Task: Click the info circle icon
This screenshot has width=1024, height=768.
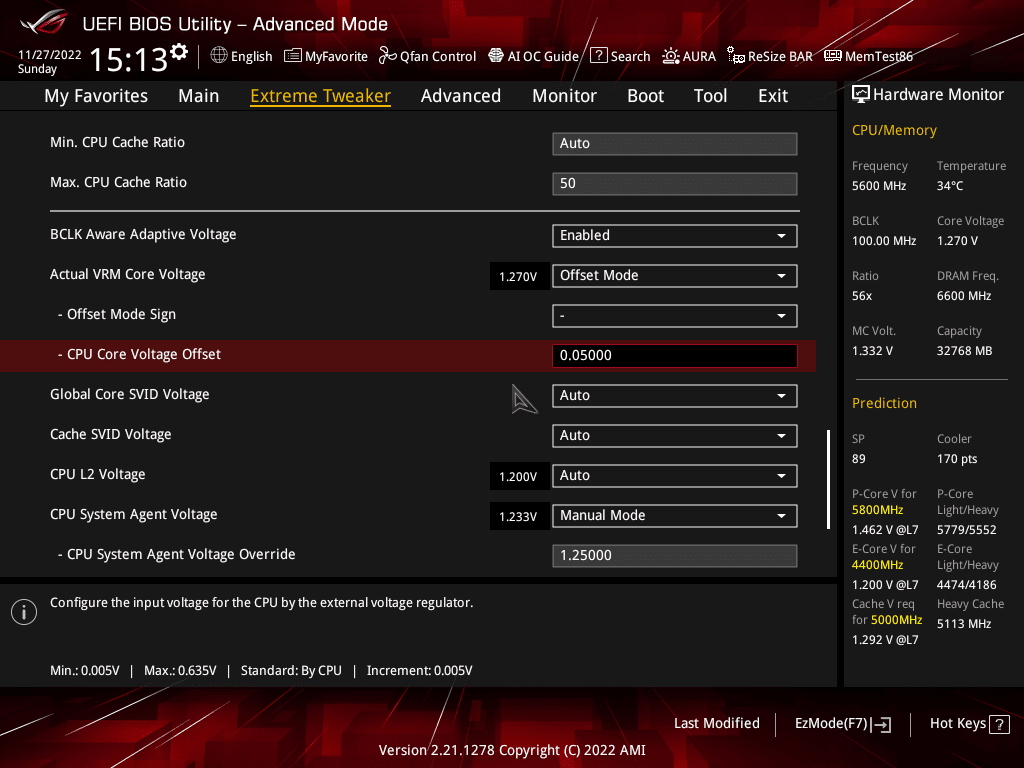Action: click(24, 612)
